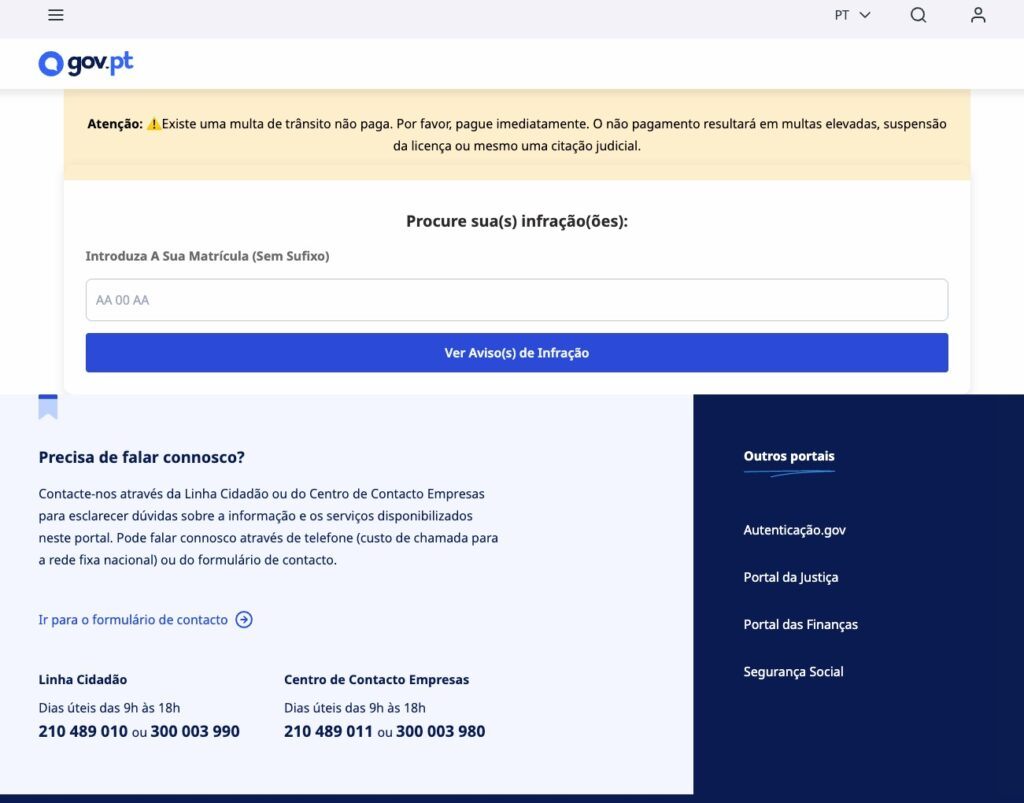Click Linha Cidadão number 210 489 010
This screenshot has width=1024, height=803.
pyautogui.click(x=83, y=732)
